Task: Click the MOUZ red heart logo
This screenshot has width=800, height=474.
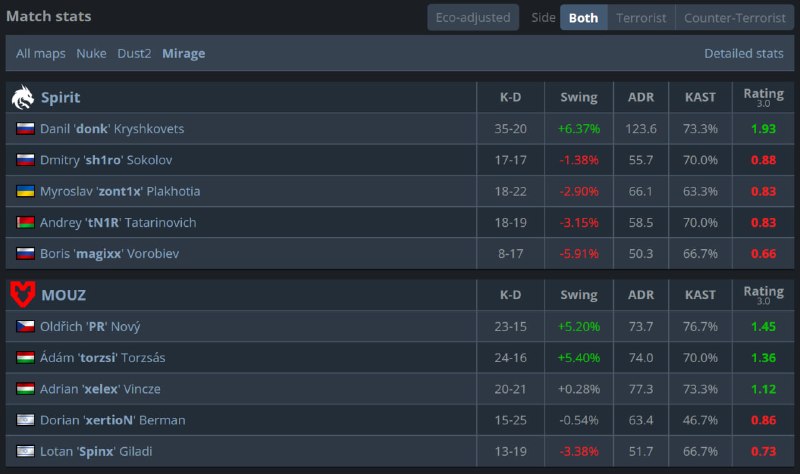Action: point(22,294)
